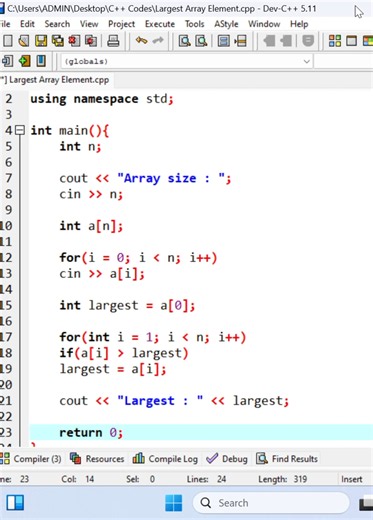Viewport: 373px width, 520px height.
Task: Click the 'if(a[i] > largest)' line
Action: 124,353
